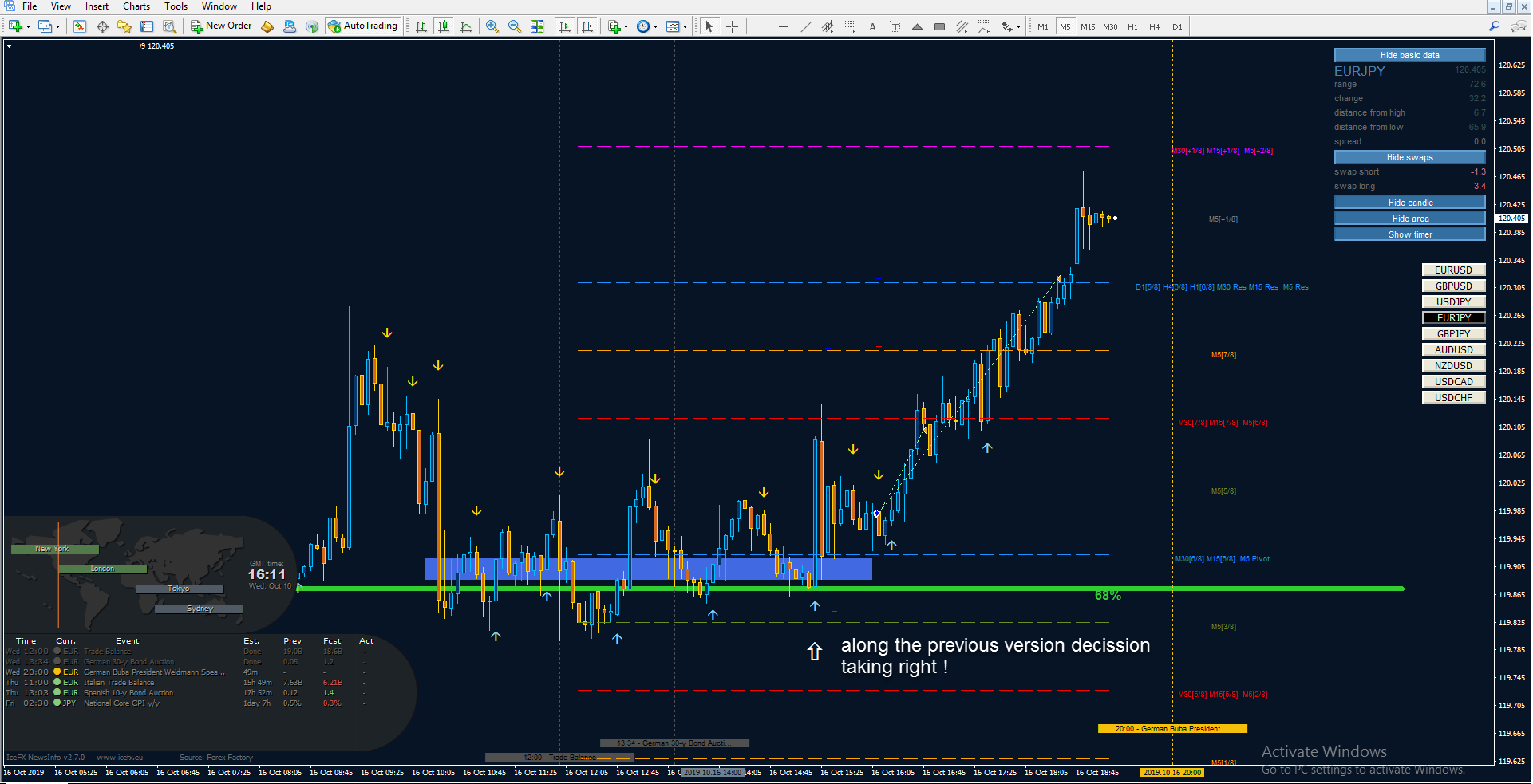Switch to the M1 timeframe

coord(1043,26)
